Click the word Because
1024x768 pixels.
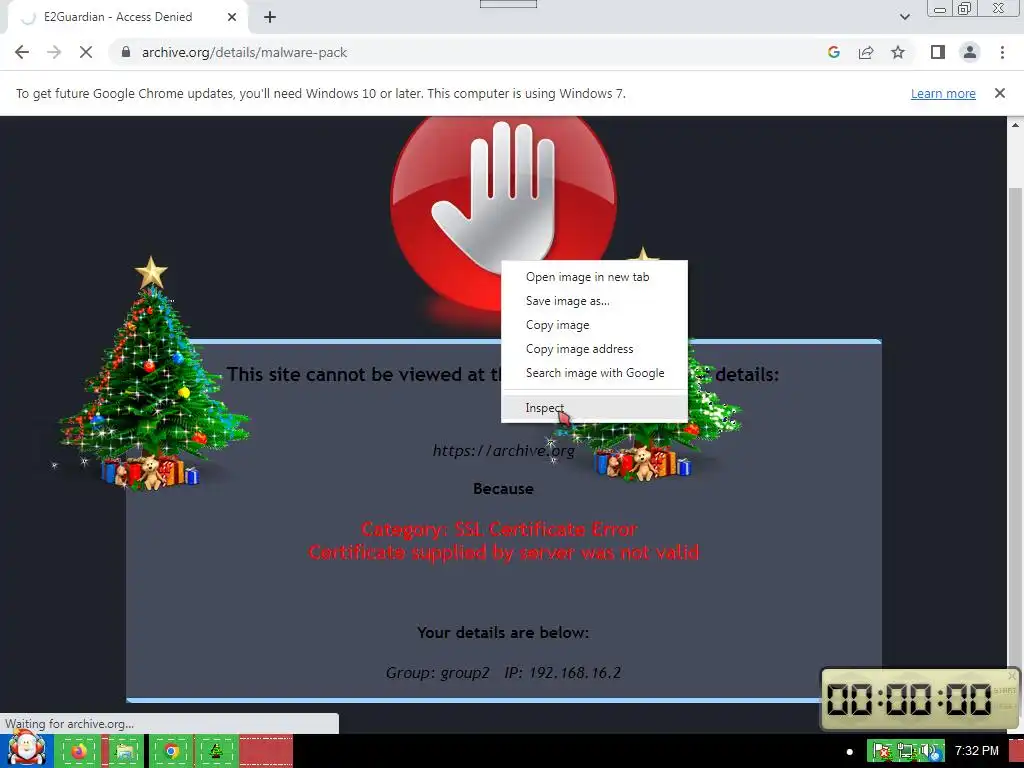coord(503,488)
